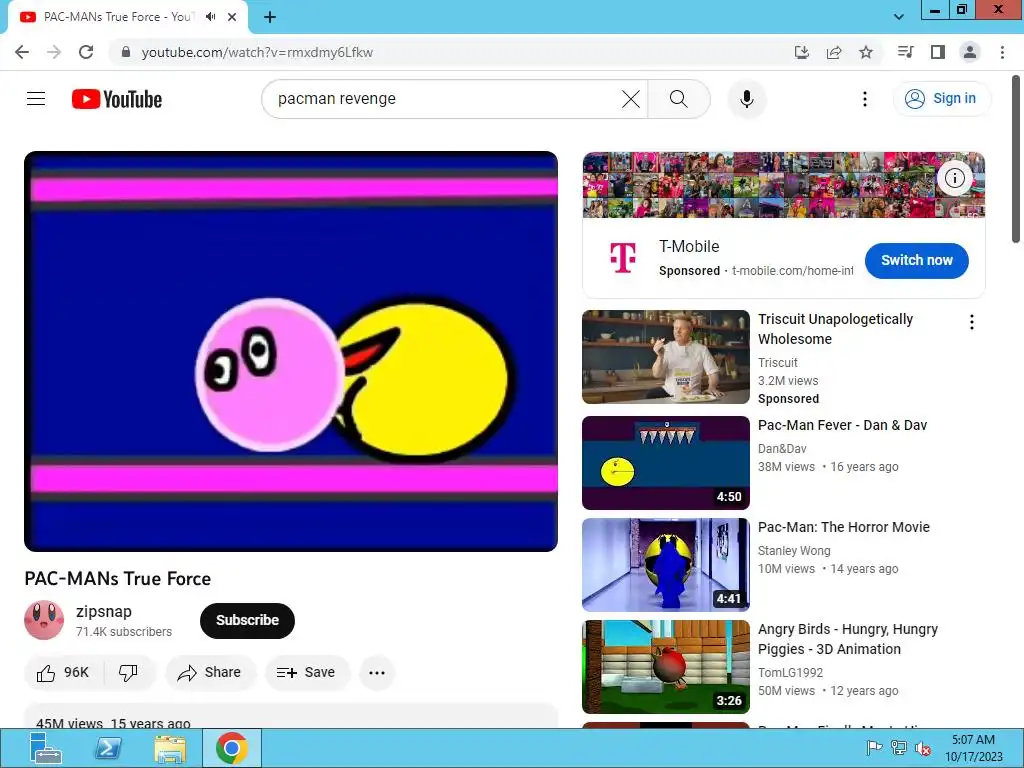
Task: Click the Triscuit advertiser name
Action: tap(777, 362)
